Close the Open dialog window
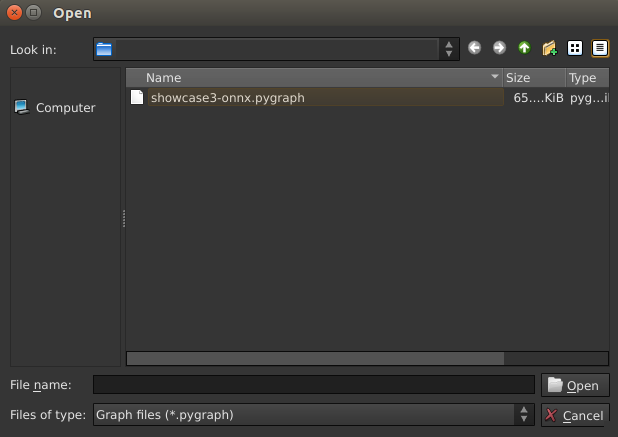 pos(13,13)
